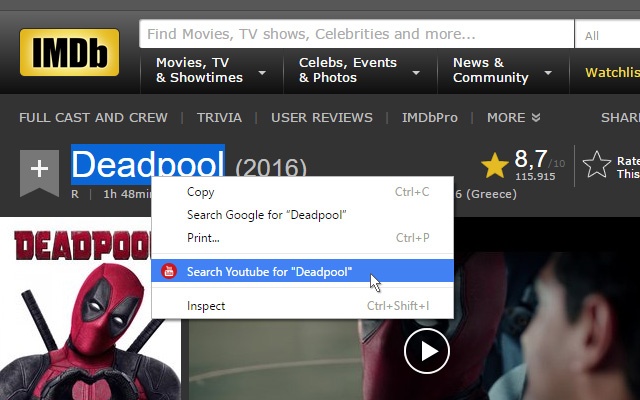Open Celebs, Events & Photos dropdown
640x400 pixels.
(360, 70)
